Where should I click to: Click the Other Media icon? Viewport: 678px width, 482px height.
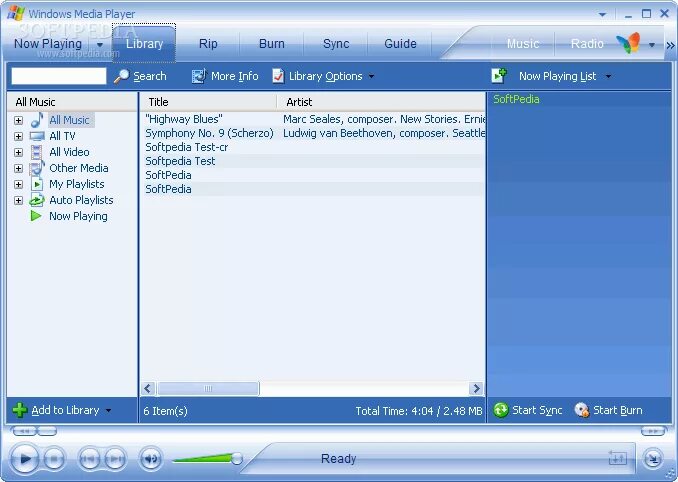point(37,168)
